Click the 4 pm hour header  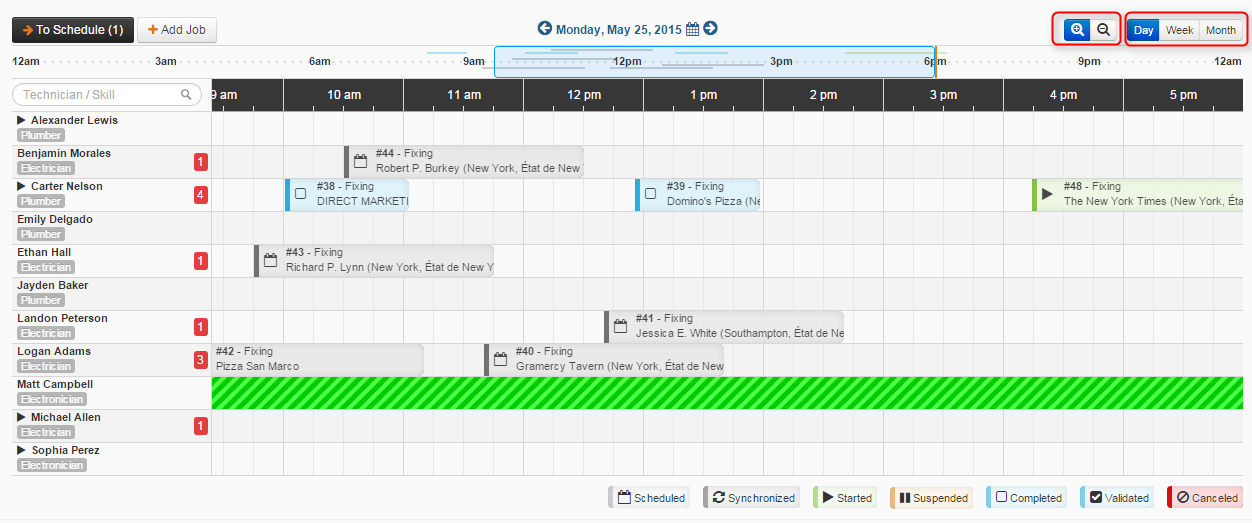[1063, 95]
